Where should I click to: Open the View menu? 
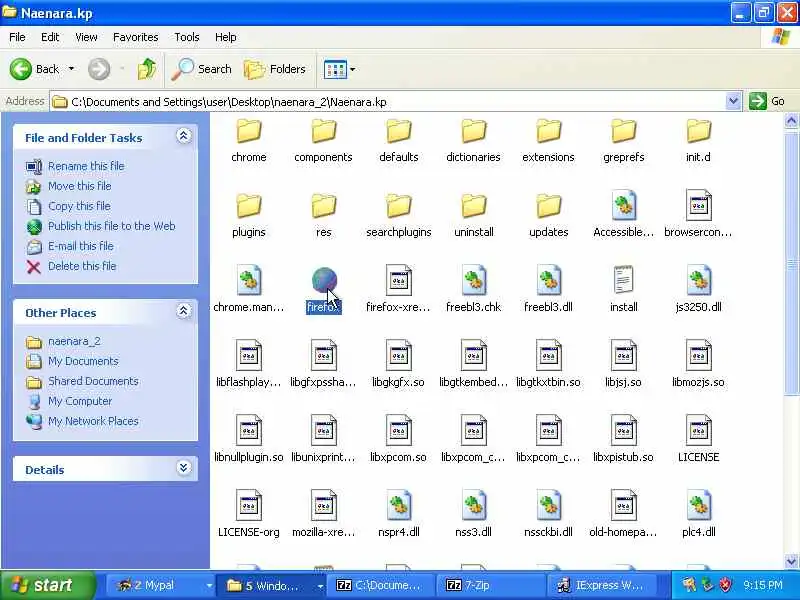tap(86, 37)
